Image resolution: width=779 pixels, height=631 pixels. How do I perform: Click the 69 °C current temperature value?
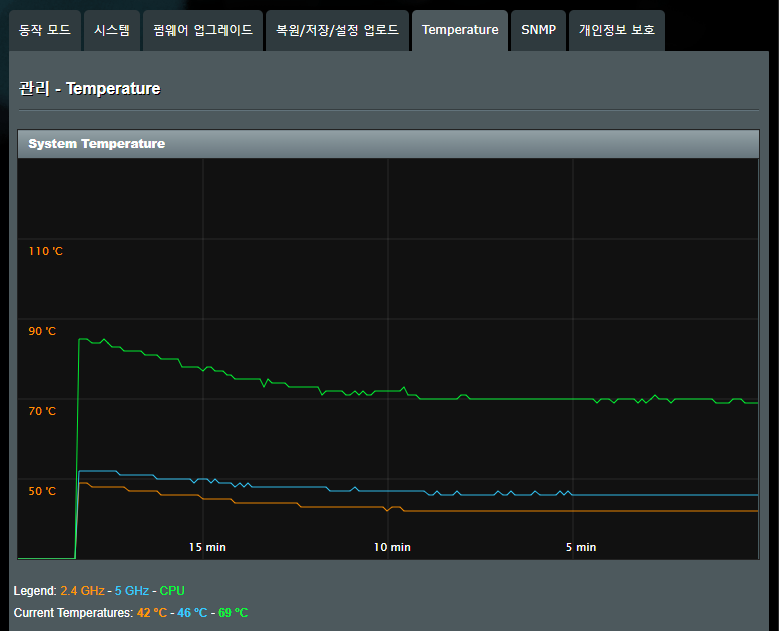coord(233,613)
